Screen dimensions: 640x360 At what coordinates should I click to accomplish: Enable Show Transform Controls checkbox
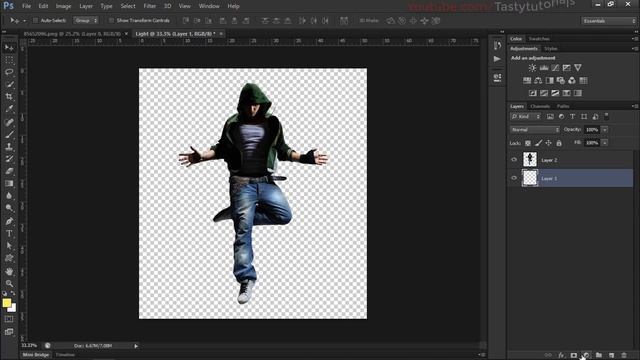point(111,20)
